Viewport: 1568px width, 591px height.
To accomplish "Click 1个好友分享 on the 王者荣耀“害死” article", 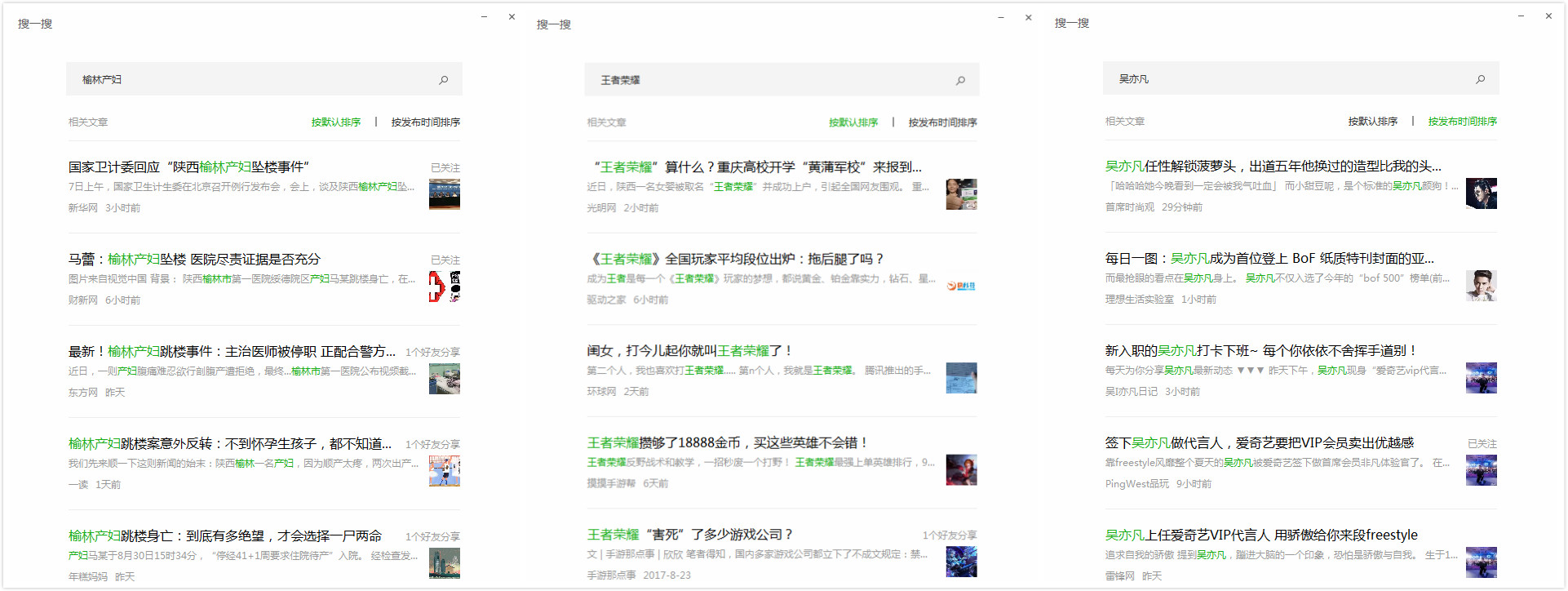I will coord(950,535).
